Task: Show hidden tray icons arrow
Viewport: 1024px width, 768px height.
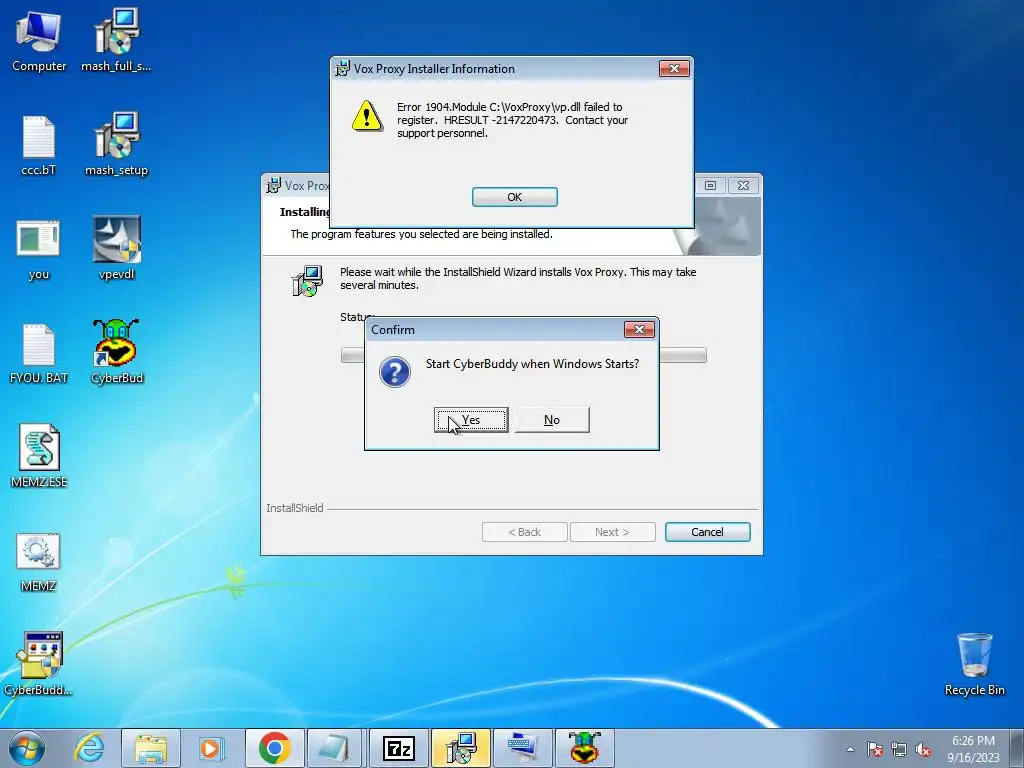Action: [850, 749]
